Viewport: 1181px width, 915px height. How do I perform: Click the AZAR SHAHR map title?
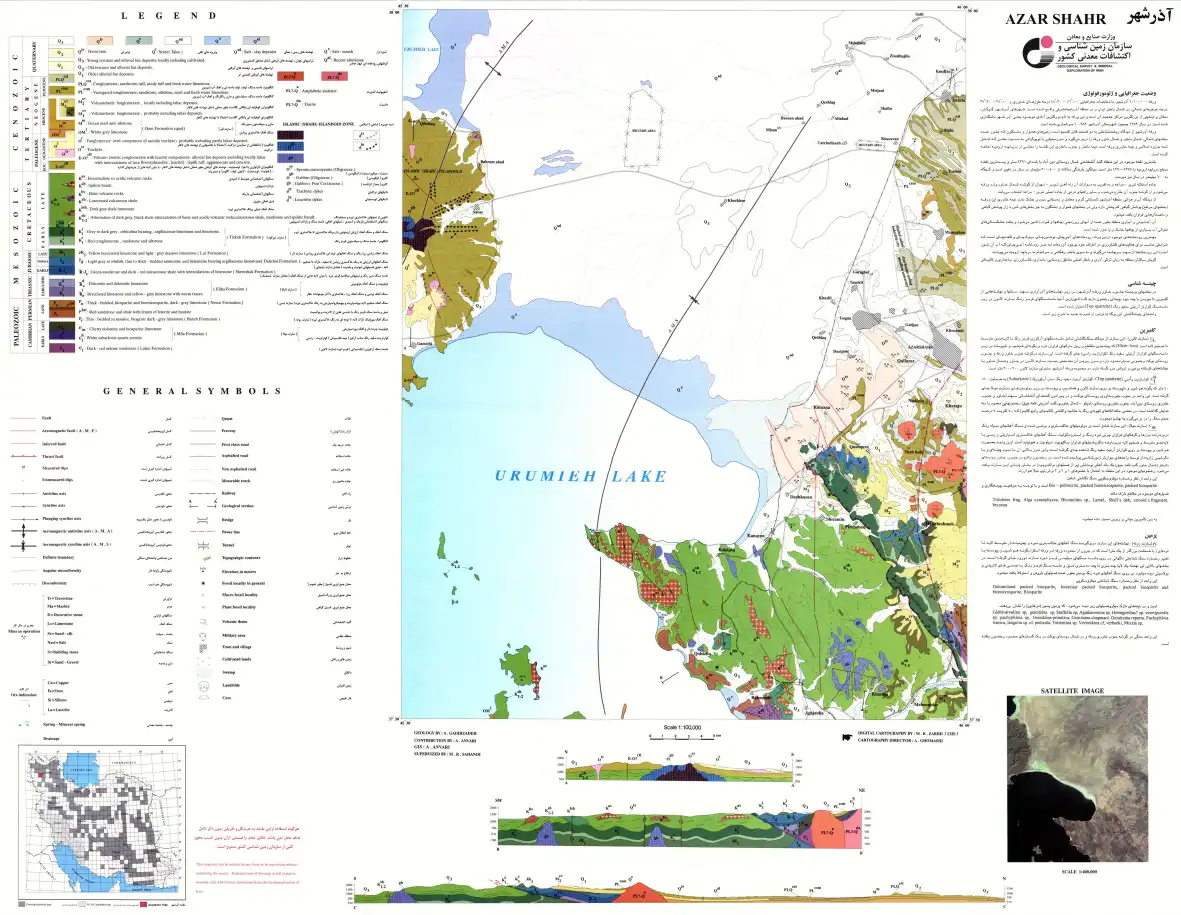pyautogui.click(x=1055, y=19)
